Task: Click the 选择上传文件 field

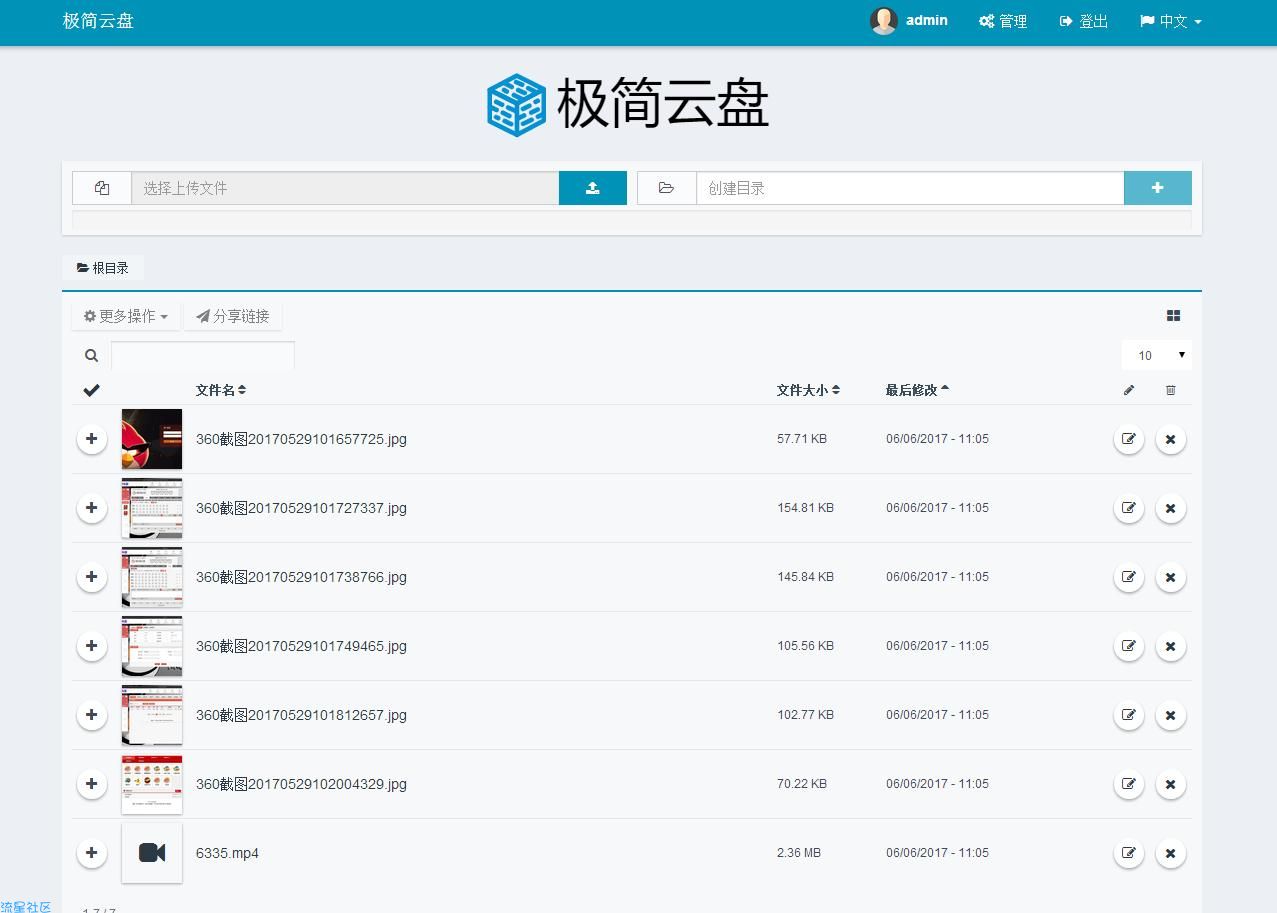Action: [345, 188]
